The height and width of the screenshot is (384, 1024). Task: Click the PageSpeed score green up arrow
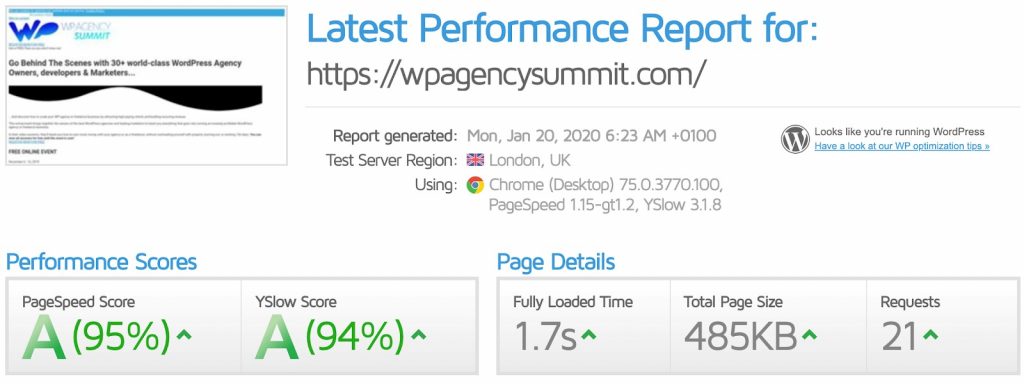184,336
